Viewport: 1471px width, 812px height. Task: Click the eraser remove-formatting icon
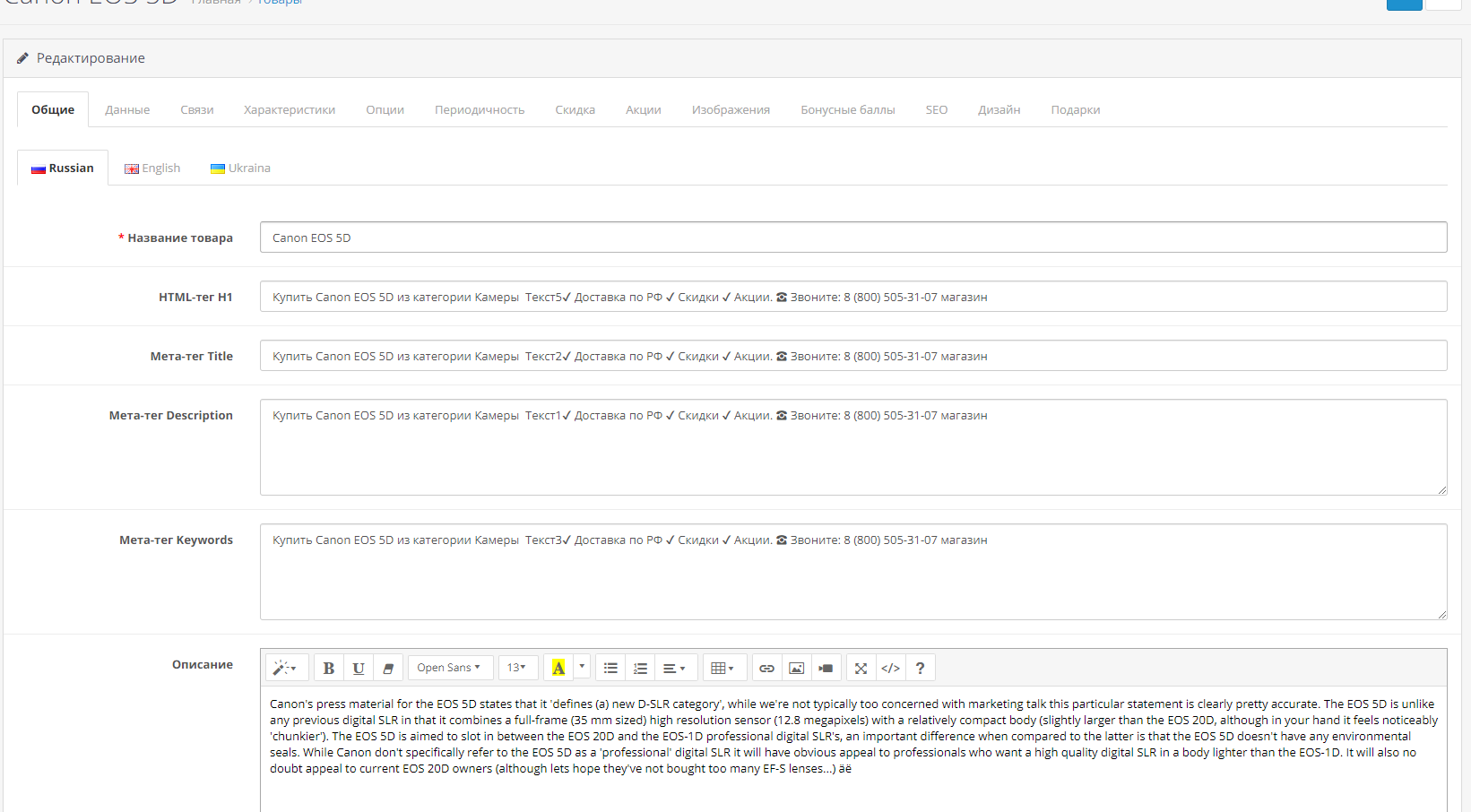pos(388,668)
